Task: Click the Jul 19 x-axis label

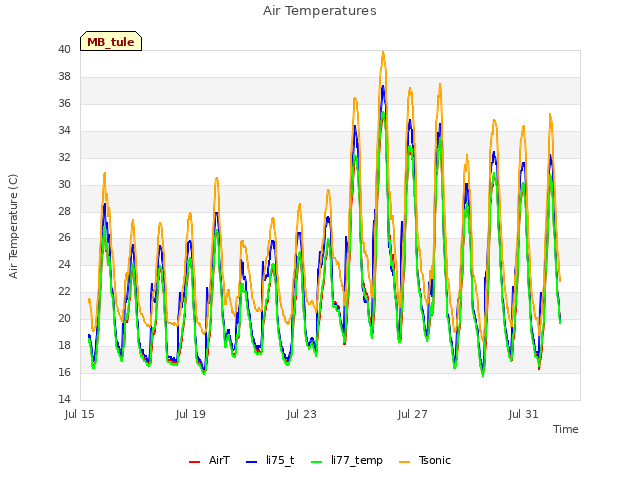Action: click(191, 415)
